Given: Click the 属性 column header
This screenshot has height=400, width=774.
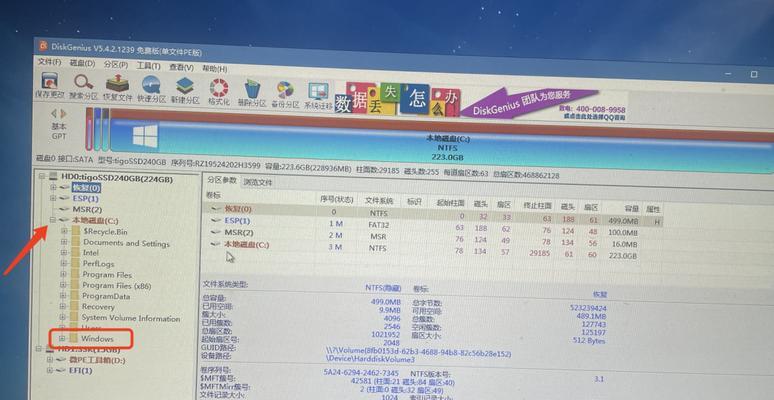Looking at the screenshot, I should 654,209.
